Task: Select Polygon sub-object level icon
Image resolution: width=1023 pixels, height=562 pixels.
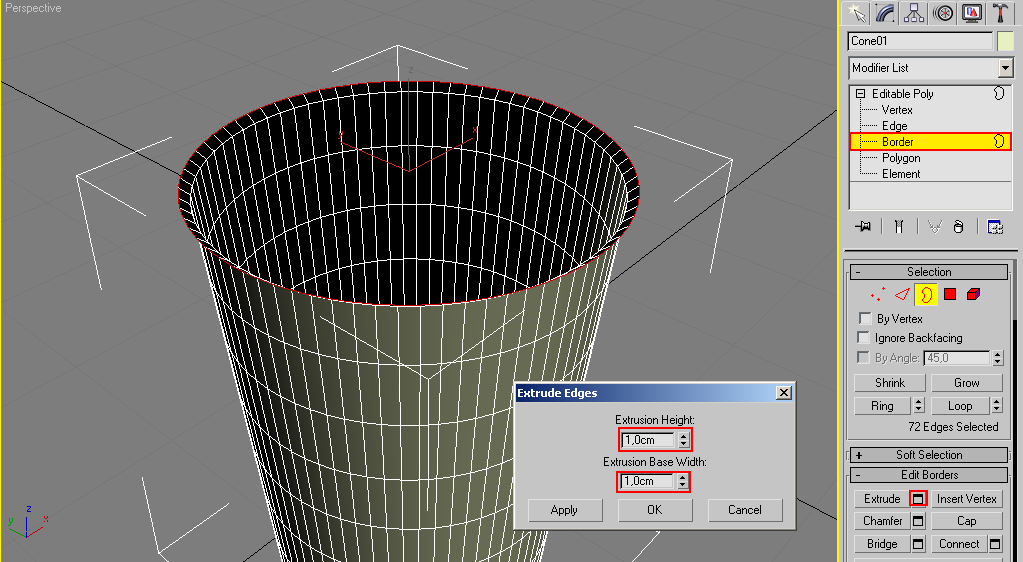Action: pyautogui.click(x=950, y=294)
